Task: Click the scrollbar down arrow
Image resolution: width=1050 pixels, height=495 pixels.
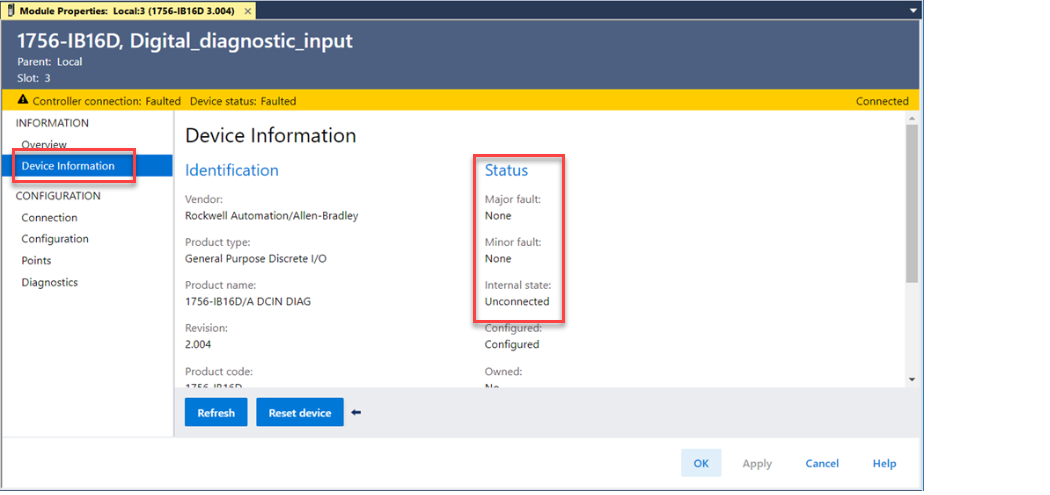Action: coord(911,380)
